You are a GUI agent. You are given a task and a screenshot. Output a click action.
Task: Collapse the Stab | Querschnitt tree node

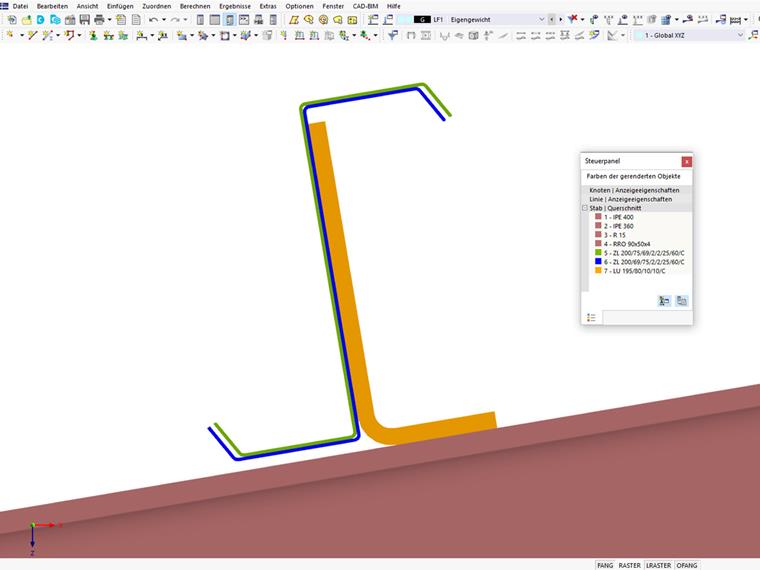pyautogui.click(x=585, y=208)
